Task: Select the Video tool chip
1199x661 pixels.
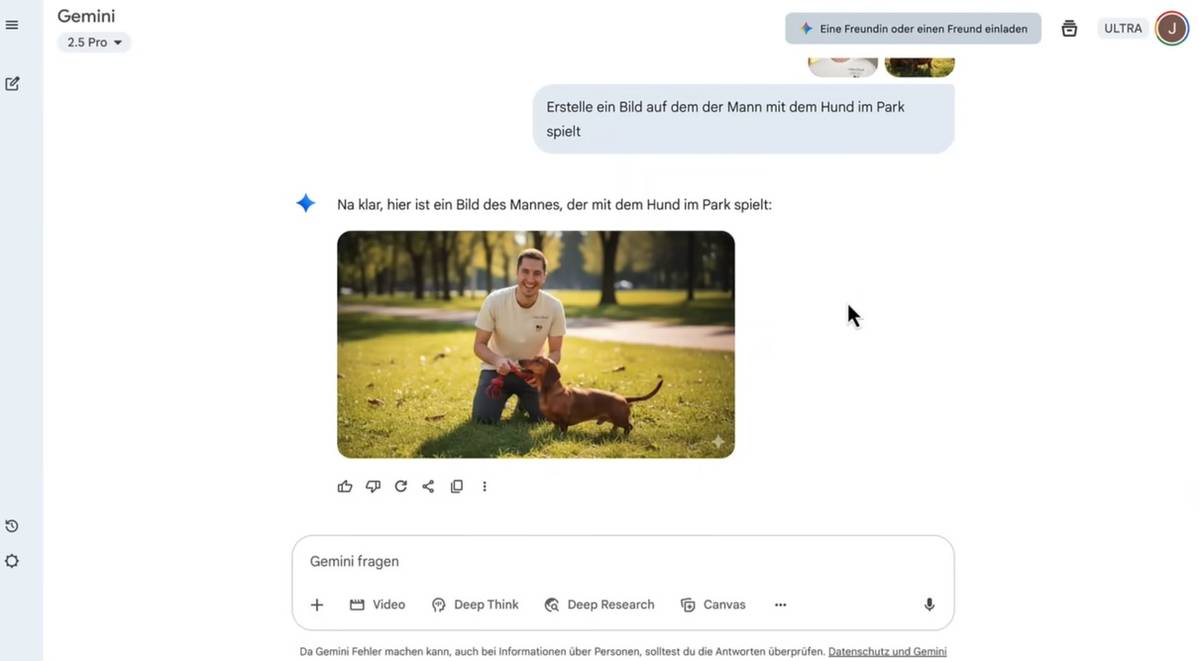Action: point(377,605)
